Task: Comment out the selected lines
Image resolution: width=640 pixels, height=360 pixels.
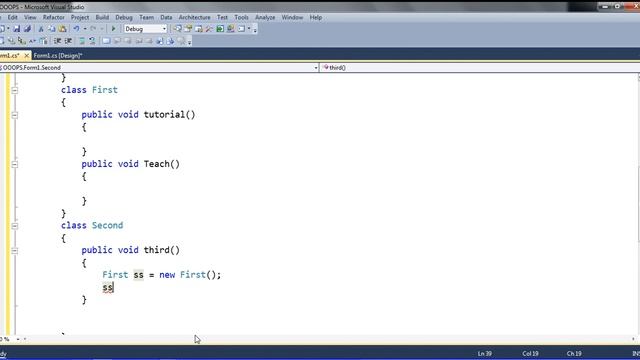Action: coord(82,41)
